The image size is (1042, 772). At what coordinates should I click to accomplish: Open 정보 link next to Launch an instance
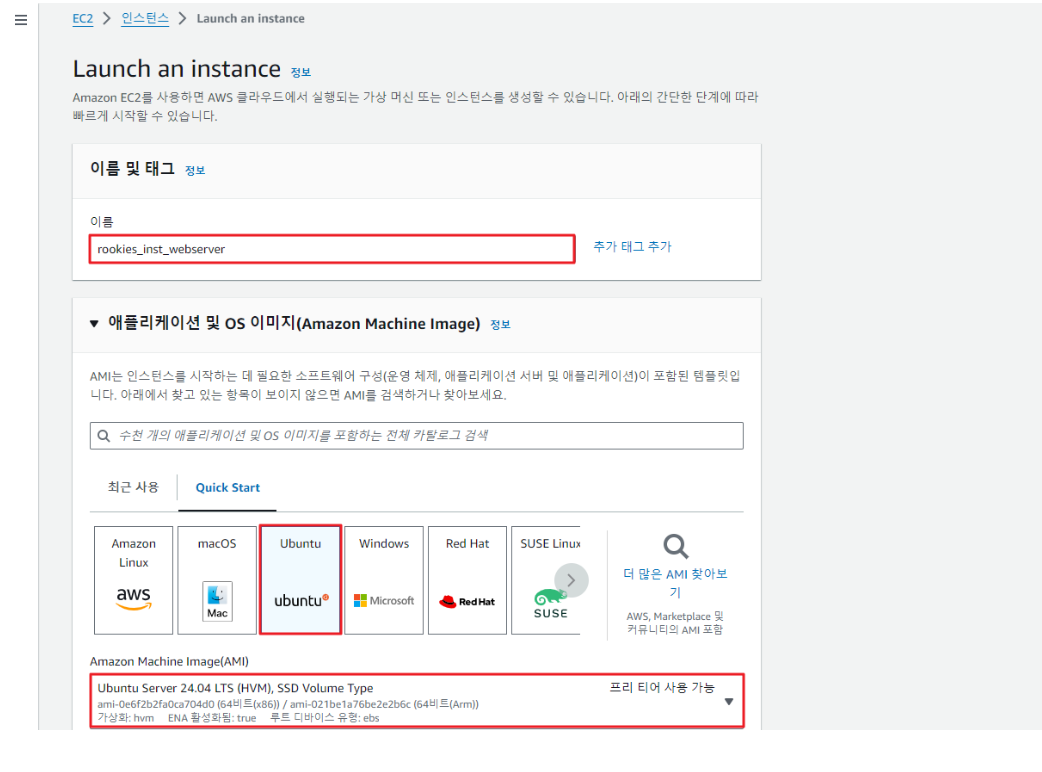(301, 72)
